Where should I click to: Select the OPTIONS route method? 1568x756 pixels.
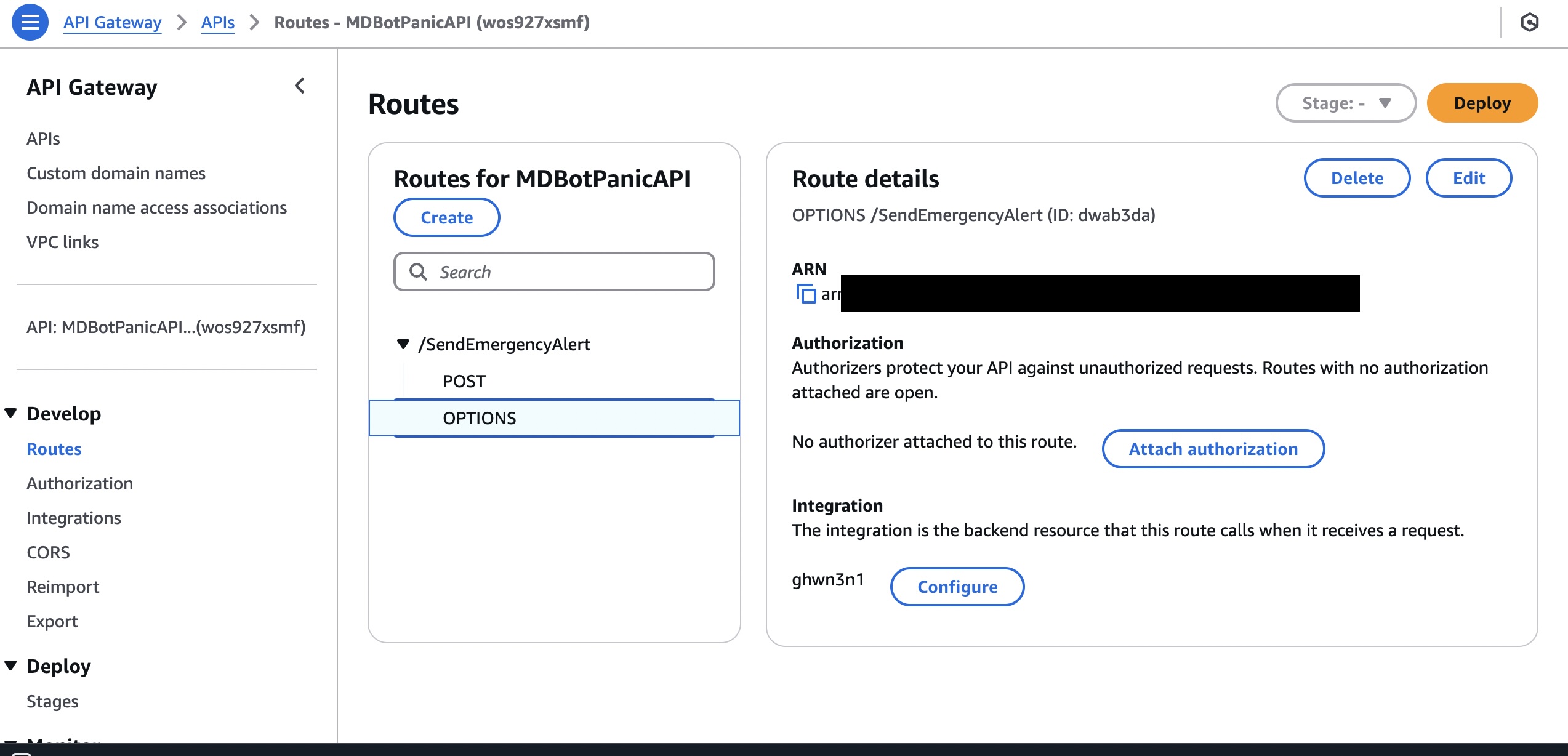tap(479, 418)
